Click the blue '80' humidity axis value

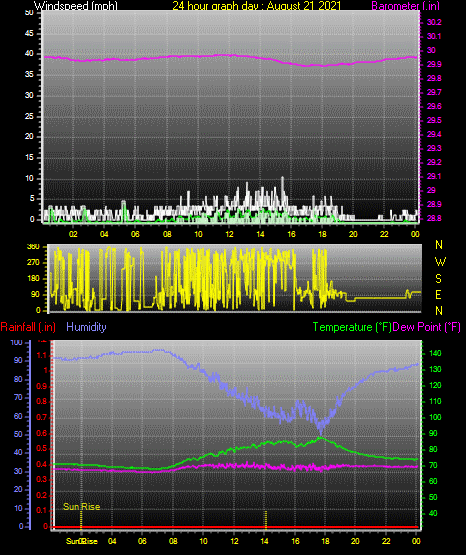[x=18, y=379]
